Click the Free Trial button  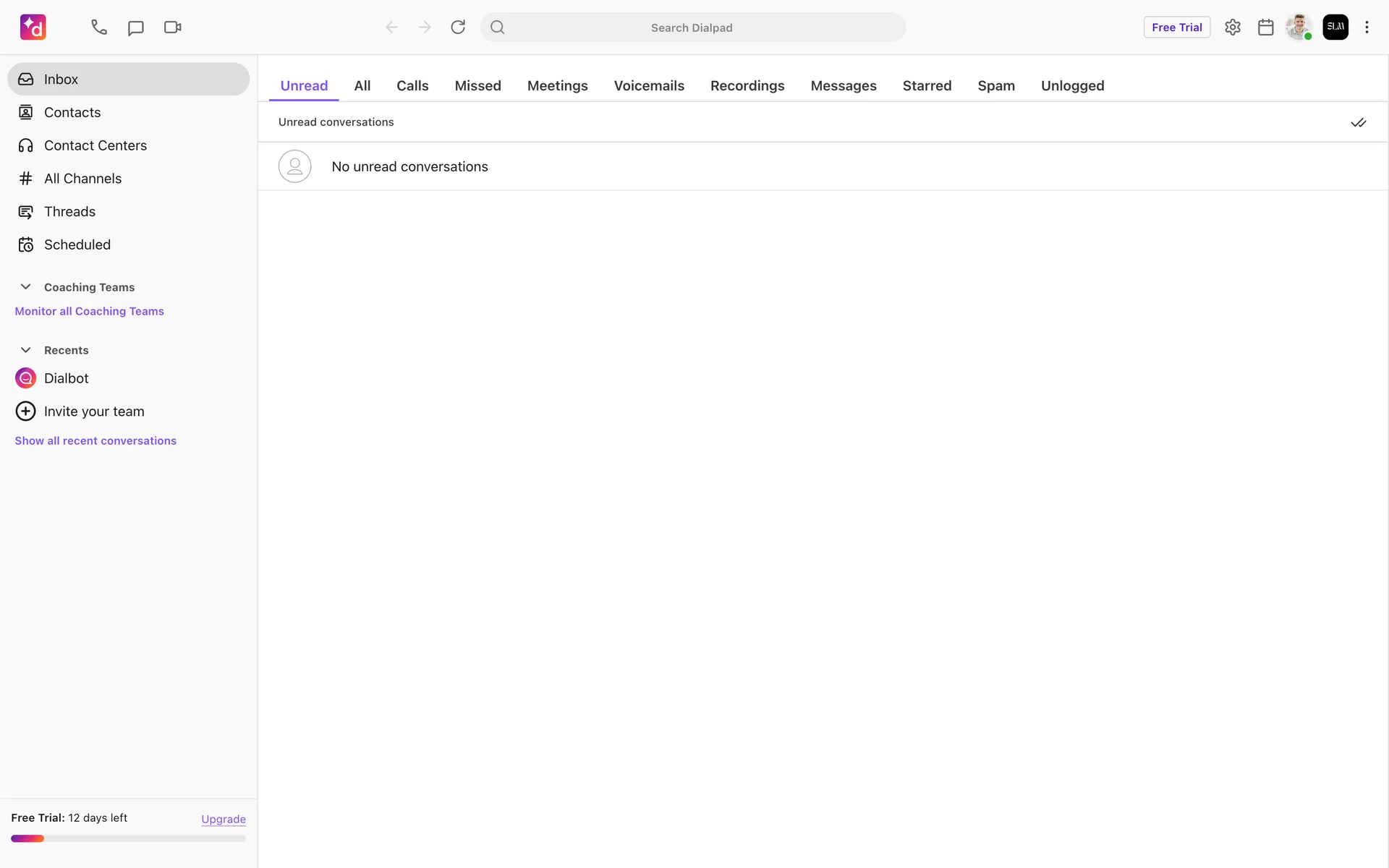(x=1176, y=27)
